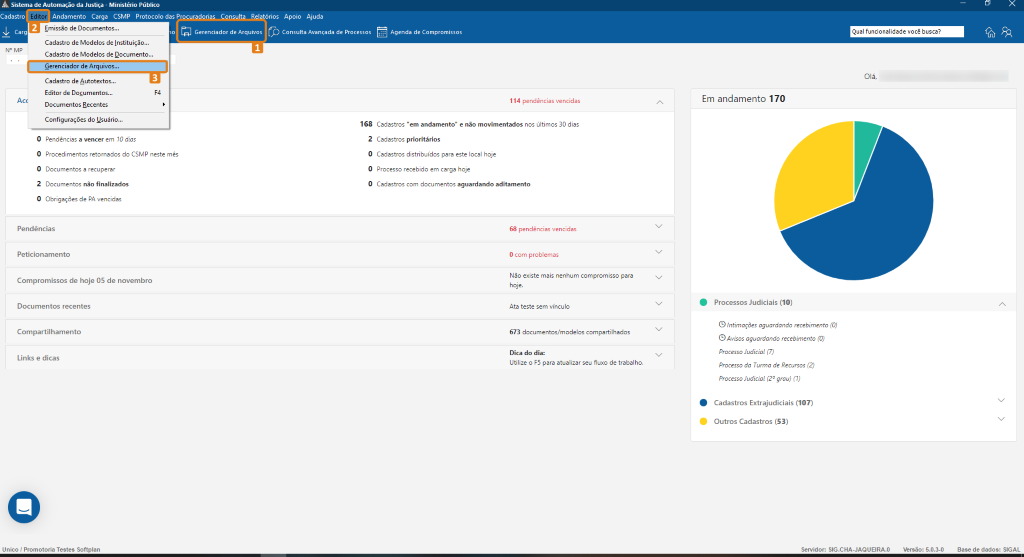This screenshot has width=1024, height=557.
Task: Choose Configurações do Usuário menu entry
Action: 90,119
